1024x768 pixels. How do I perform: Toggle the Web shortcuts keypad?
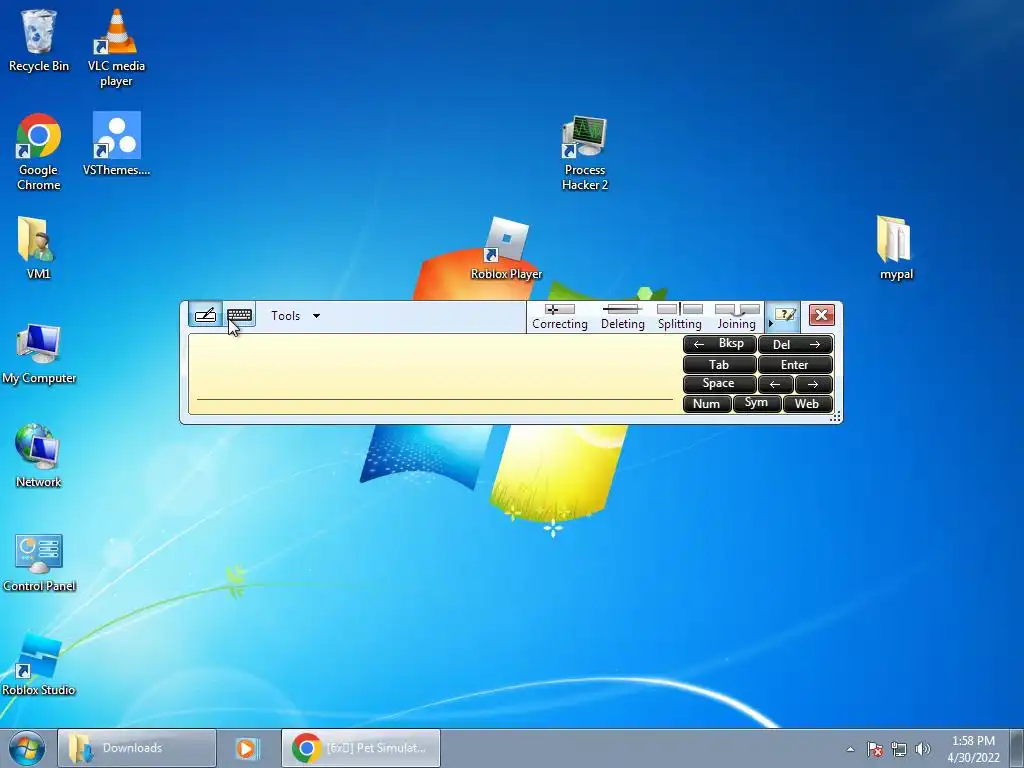pyautogui.click(x=807, y=404)
